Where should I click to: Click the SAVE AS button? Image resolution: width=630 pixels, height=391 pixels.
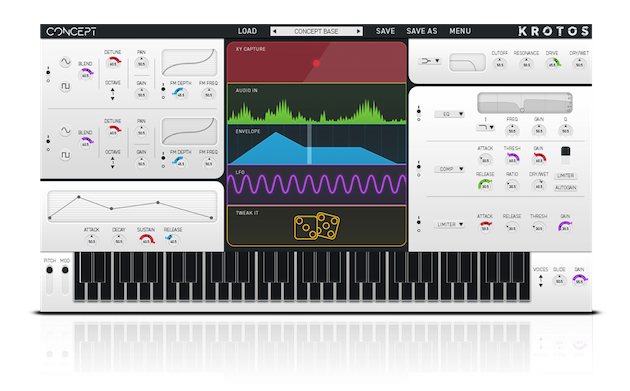[x=421, y=31]
